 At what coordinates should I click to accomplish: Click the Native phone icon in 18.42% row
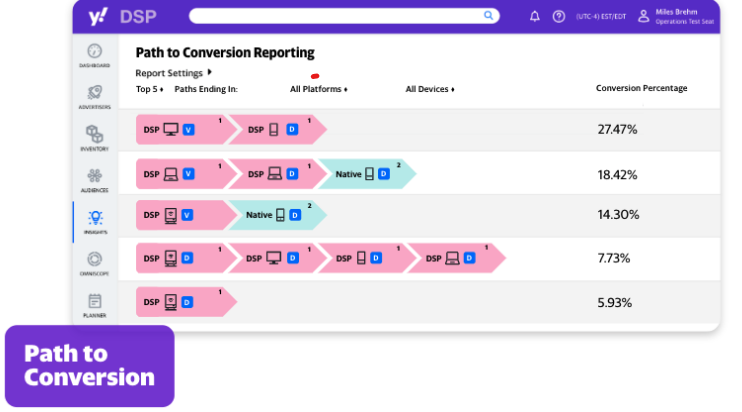[x=370, y=174]
